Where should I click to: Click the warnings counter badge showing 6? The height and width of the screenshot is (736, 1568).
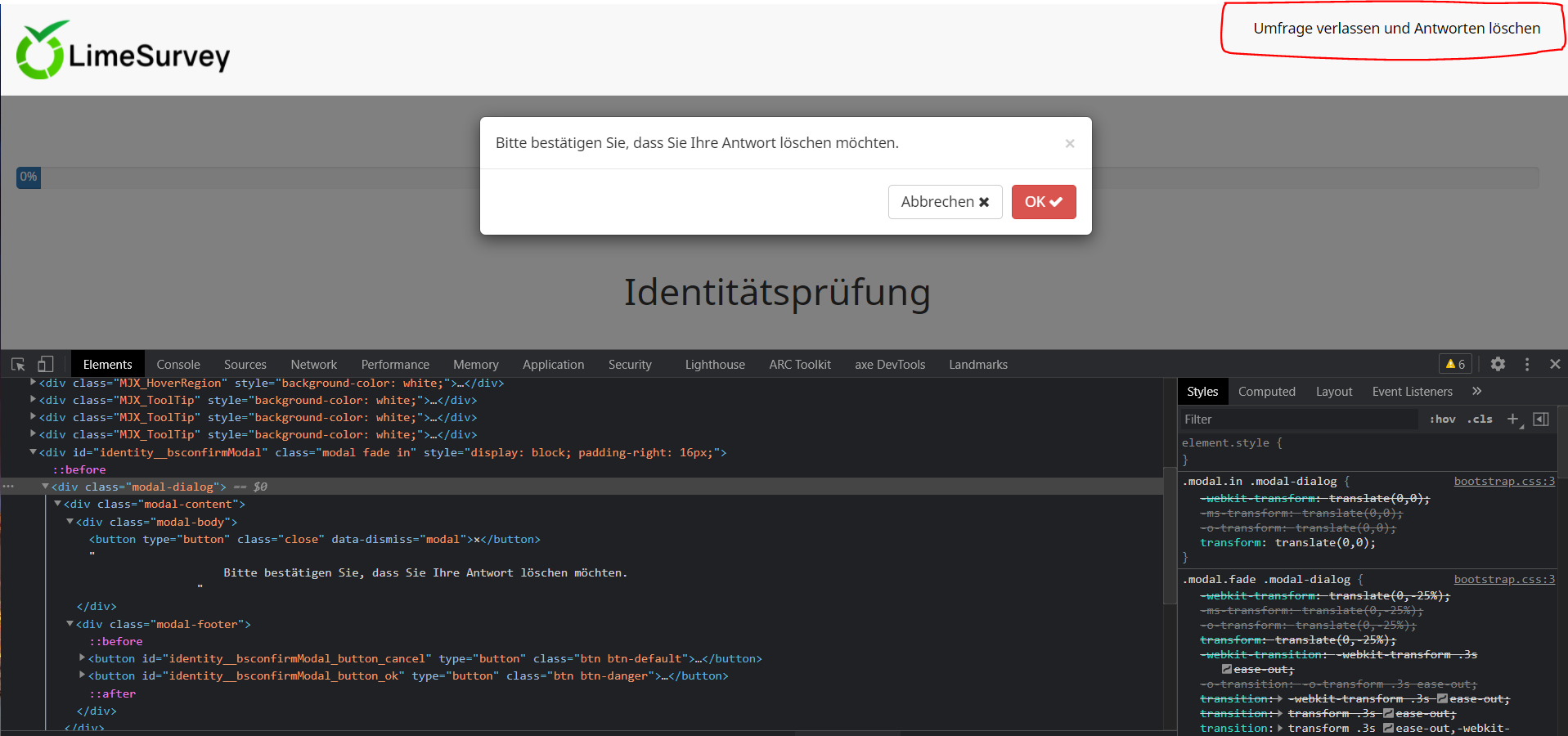pyautogui.click(x=1455, y=365)
